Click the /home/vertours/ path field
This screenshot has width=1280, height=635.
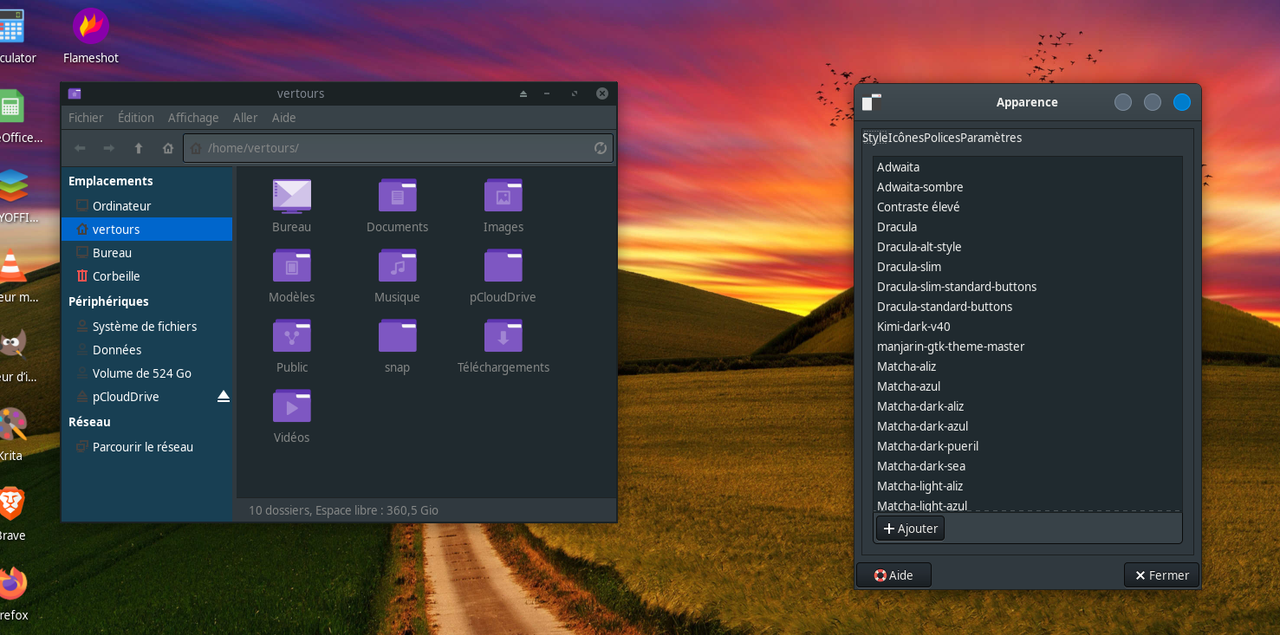pyautogui.click(x=398, y=148)
